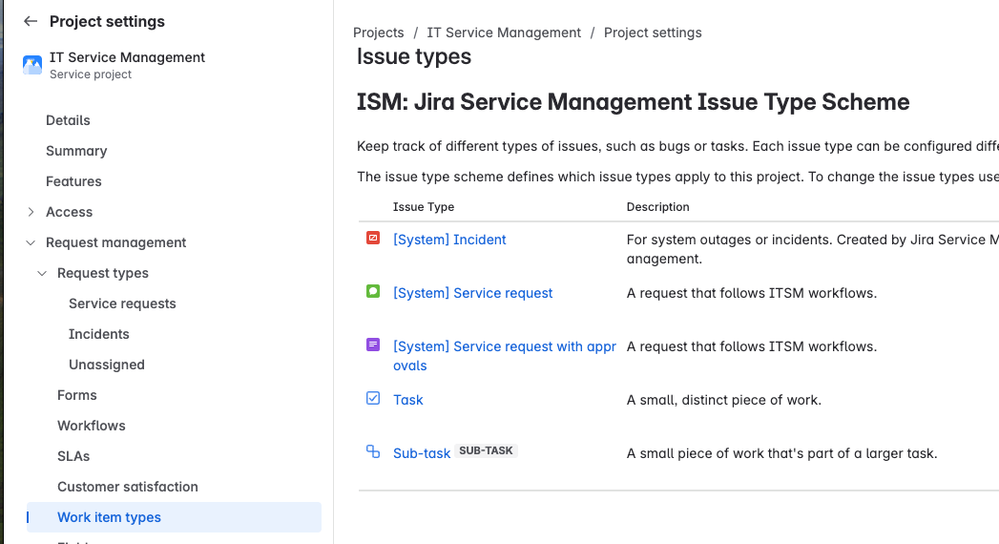Screen dimensions: 999x544
Task: Click the IT Service Management project avatar
Action: 32,64
